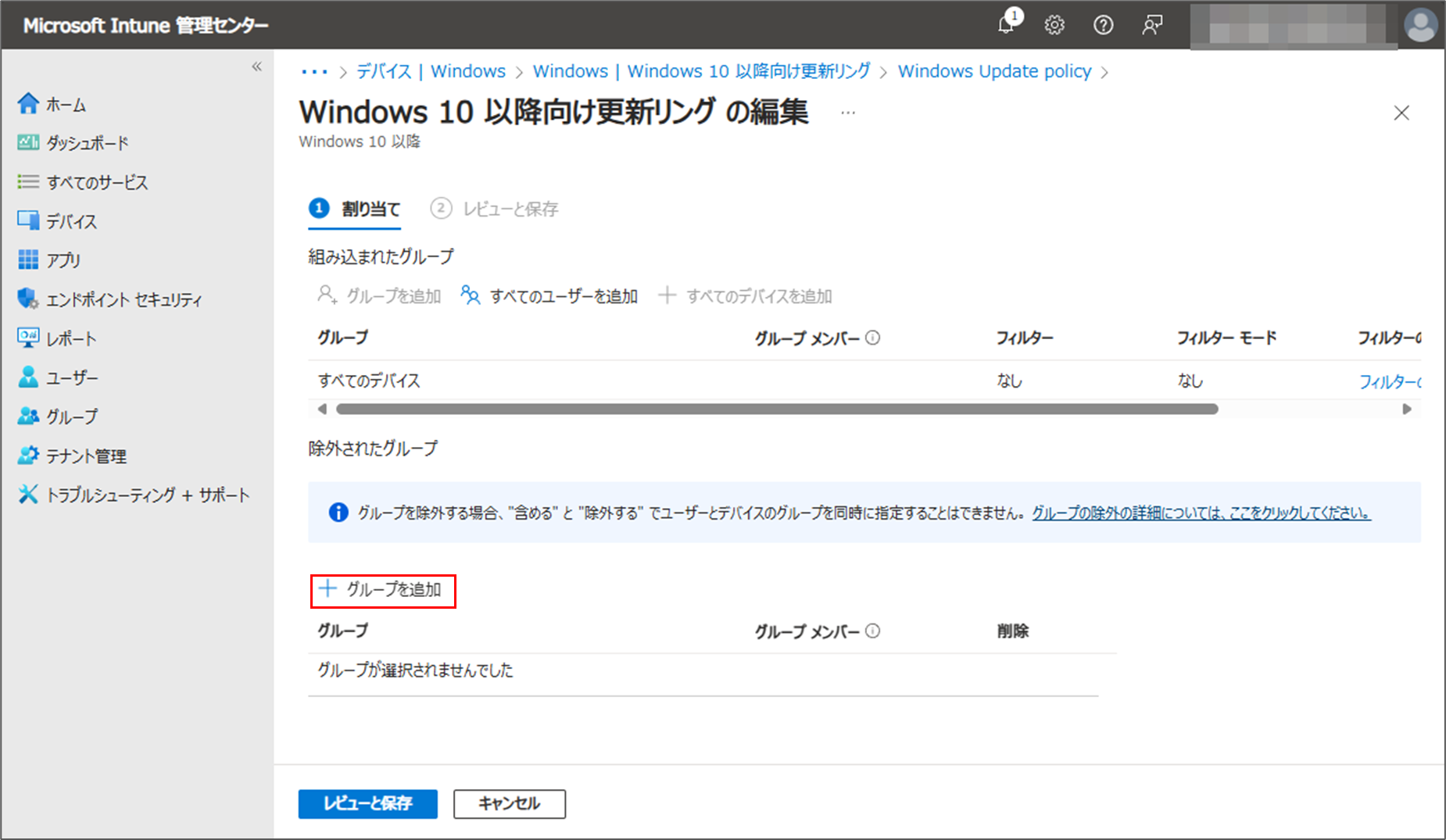Click the フィルター モード column header
Viewport: 1446px width, 840px height.
(1226, 338)
